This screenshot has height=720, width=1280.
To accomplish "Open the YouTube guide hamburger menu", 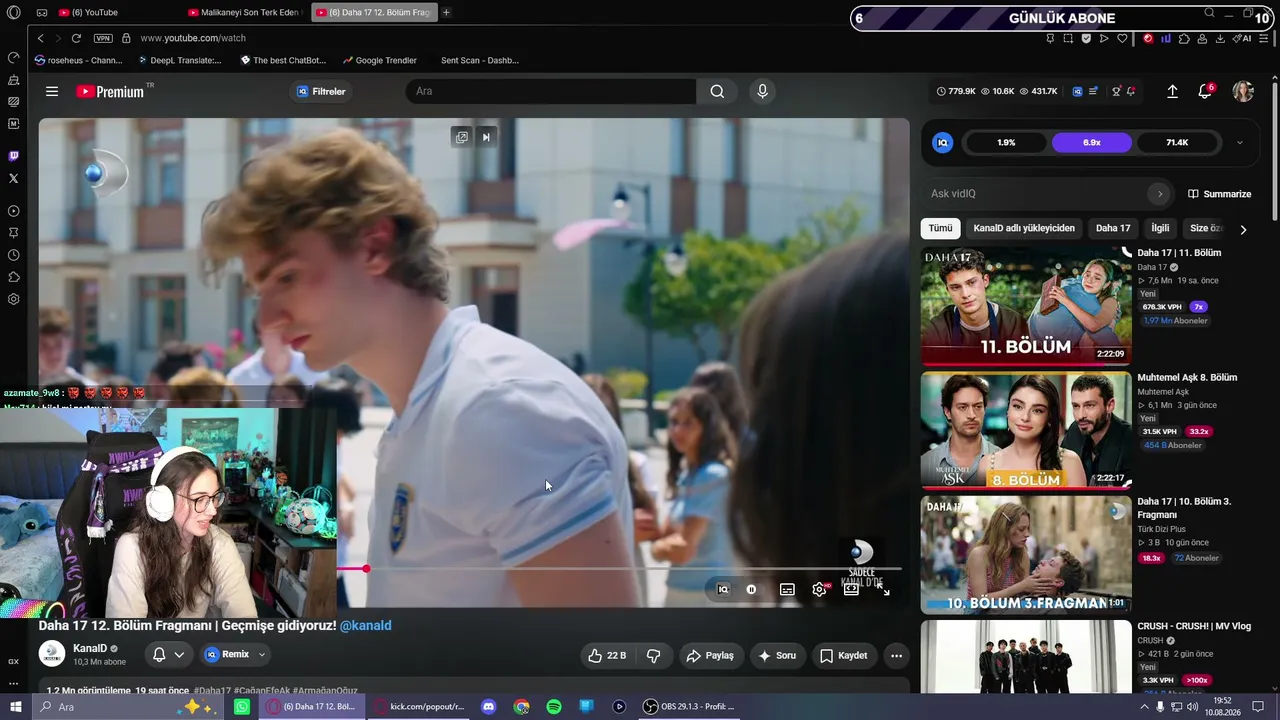I will (52, 91).
